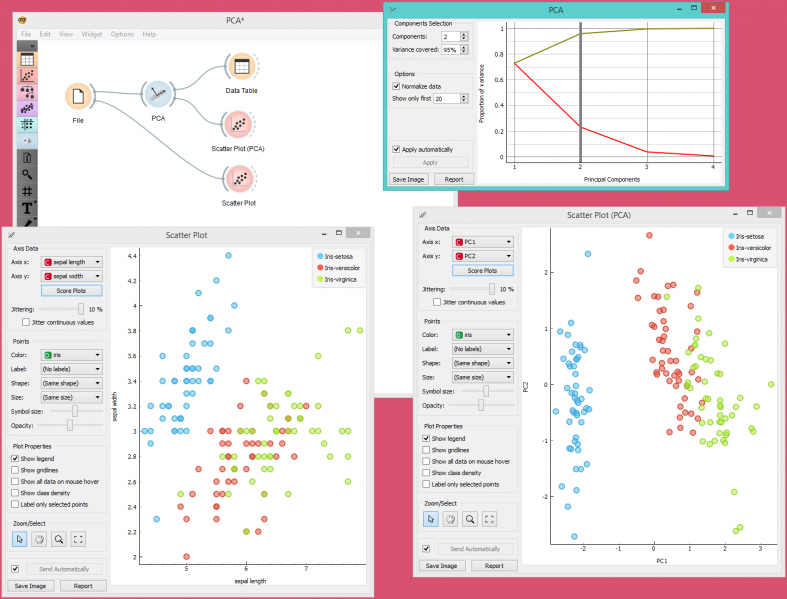This screenshot has height=599, width=787.
Task: Click Save Image in PCA window
Action: [409, 179]
